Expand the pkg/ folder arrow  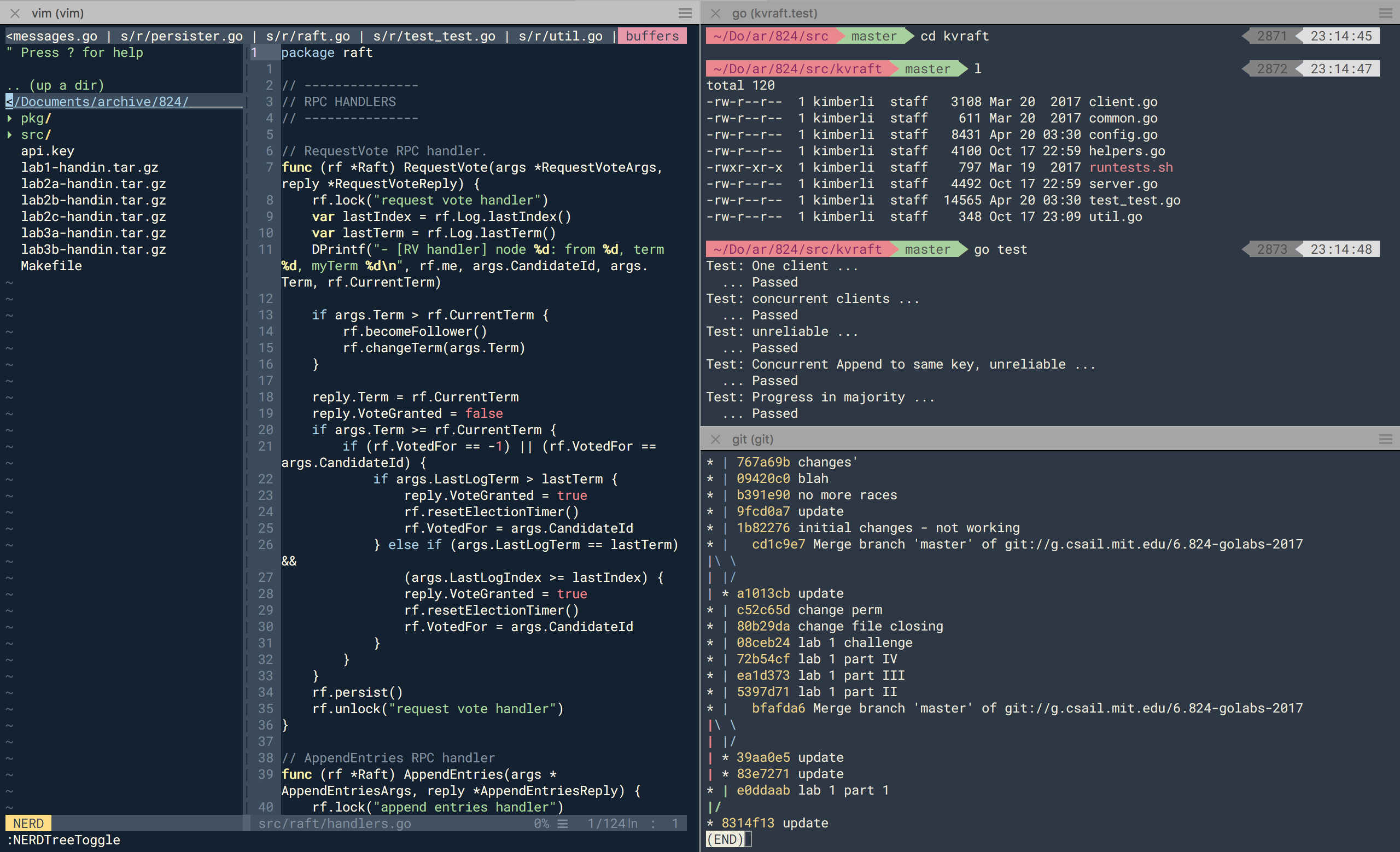pos(10,118)
